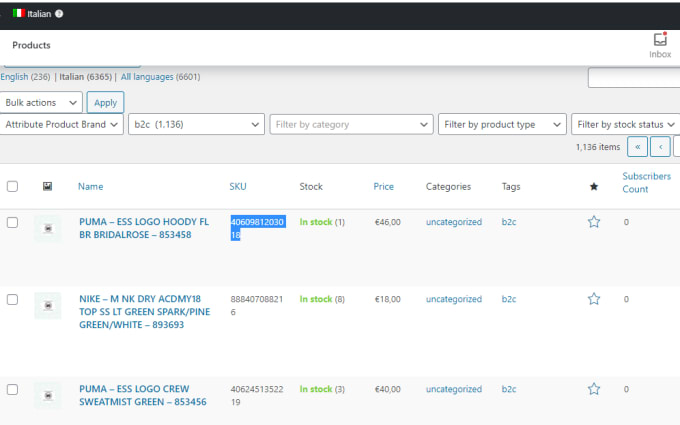Open product NIKE – M NK DRY ACDMY18 TOP
This screenshot has width=680, height=425.
pyautogui.click(x=144, y=312)
